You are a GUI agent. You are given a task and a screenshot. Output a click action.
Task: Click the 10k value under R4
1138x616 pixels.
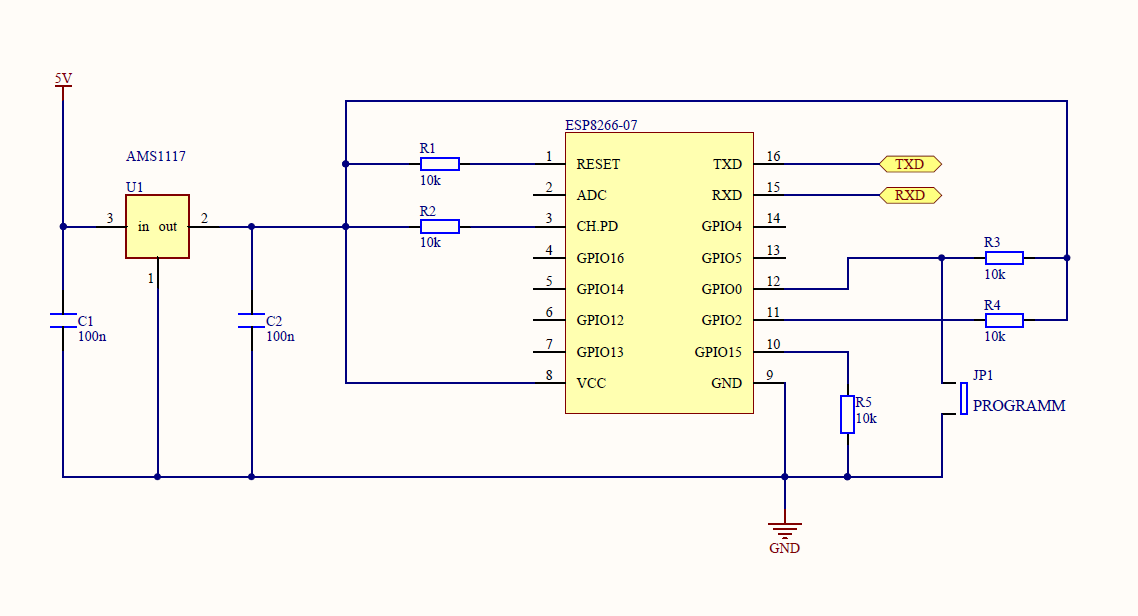[994, 336]
